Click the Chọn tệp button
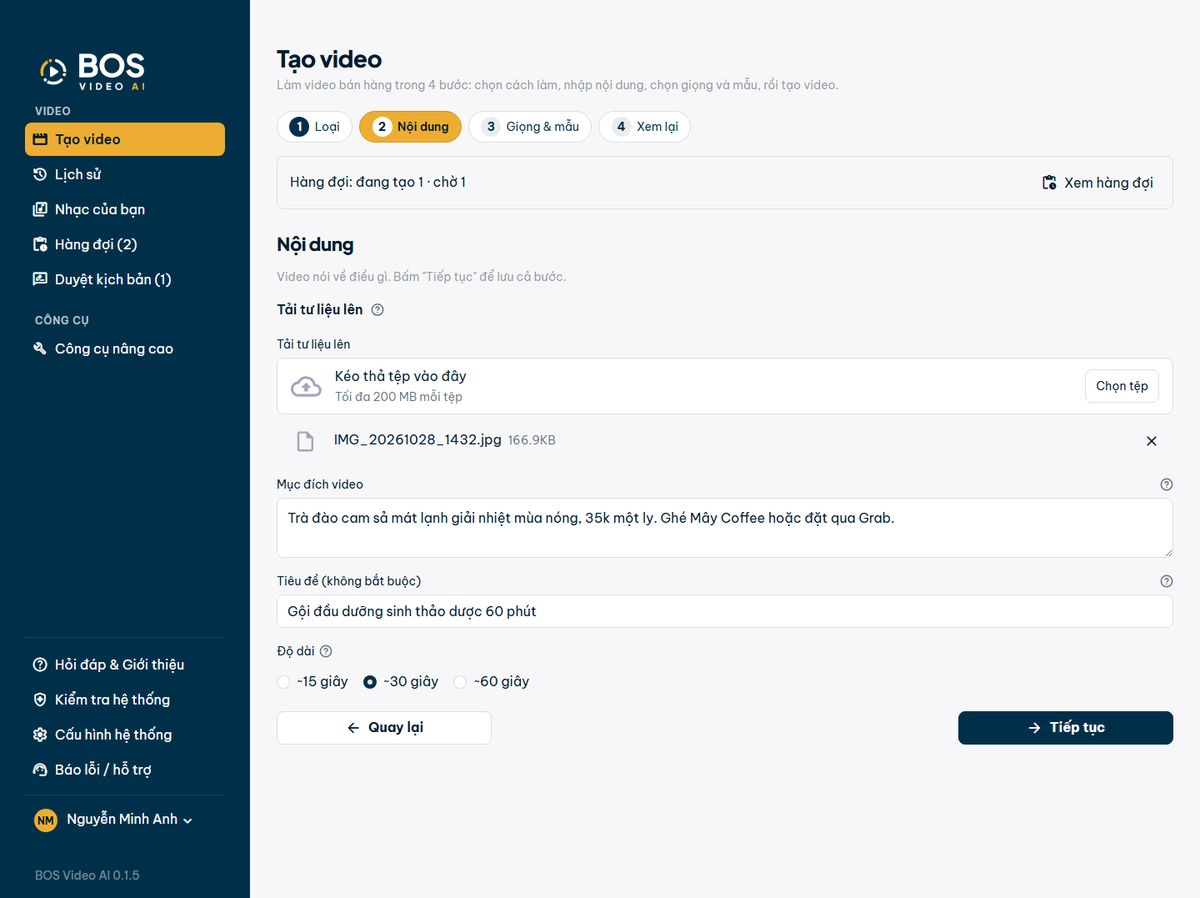This screenshot has height=898, width=1200. pyautogui.click(x=1122, y=386)
